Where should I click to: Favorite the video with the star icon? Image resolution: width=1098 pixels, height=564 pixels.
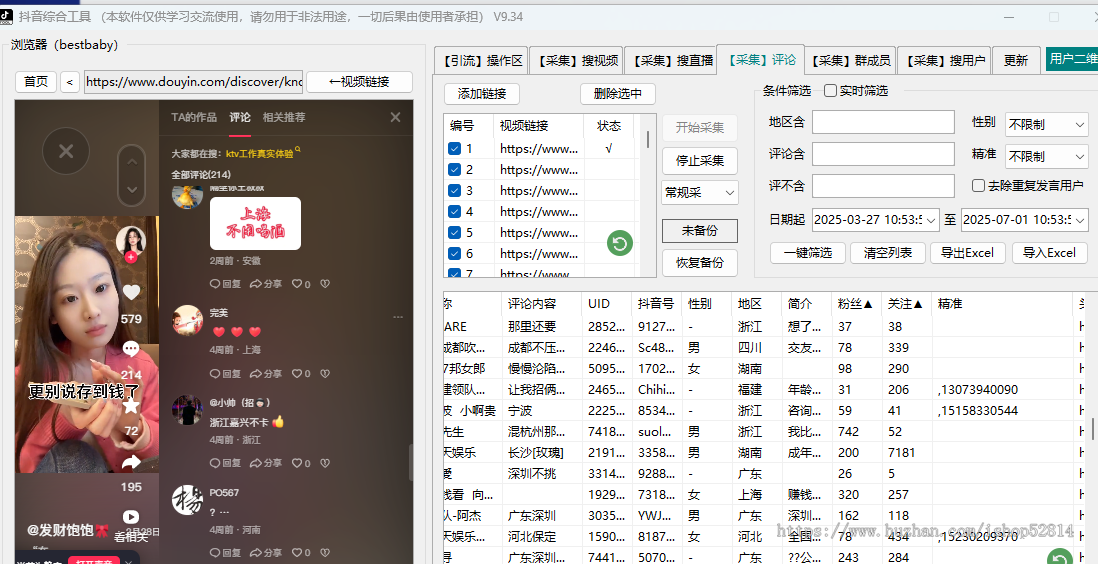[131, 406]
